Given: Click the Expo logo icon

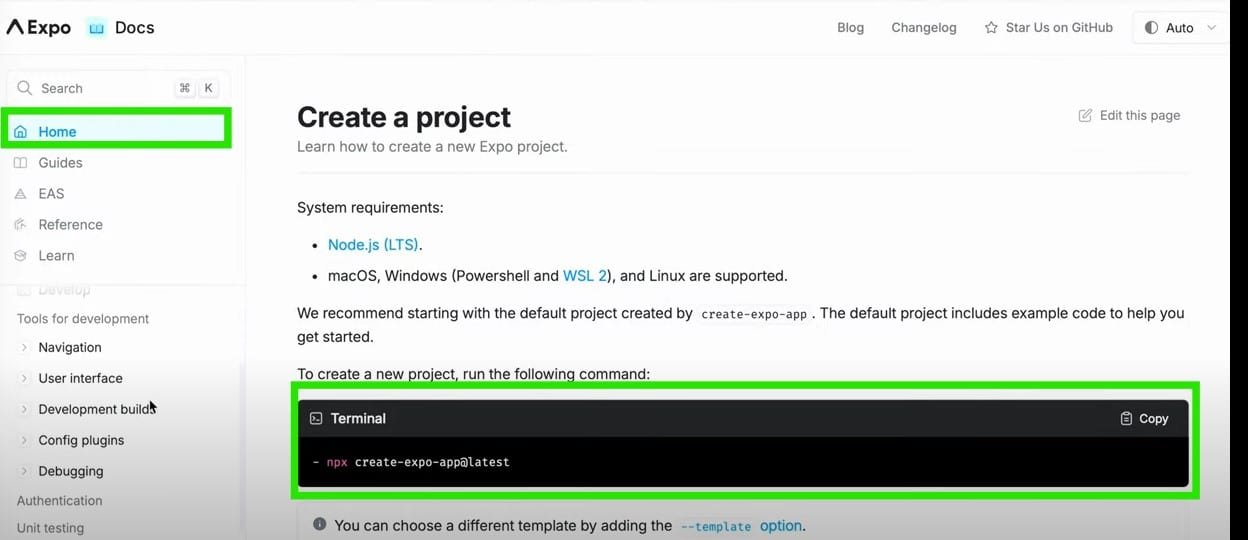Looking at the screenshot, I should 15,28.
